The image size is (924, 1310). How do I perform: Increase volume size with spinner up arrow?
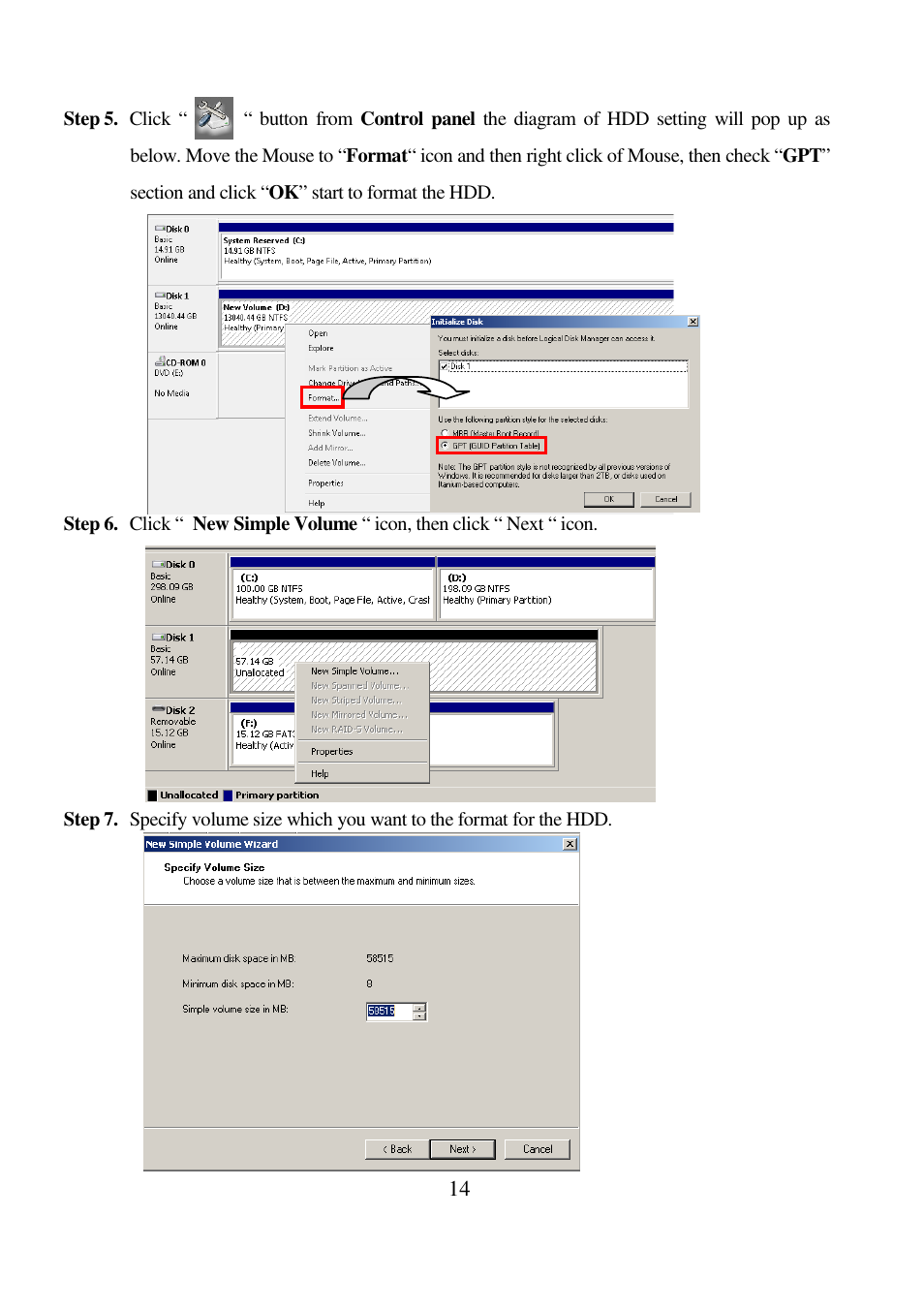[420, 1008]
